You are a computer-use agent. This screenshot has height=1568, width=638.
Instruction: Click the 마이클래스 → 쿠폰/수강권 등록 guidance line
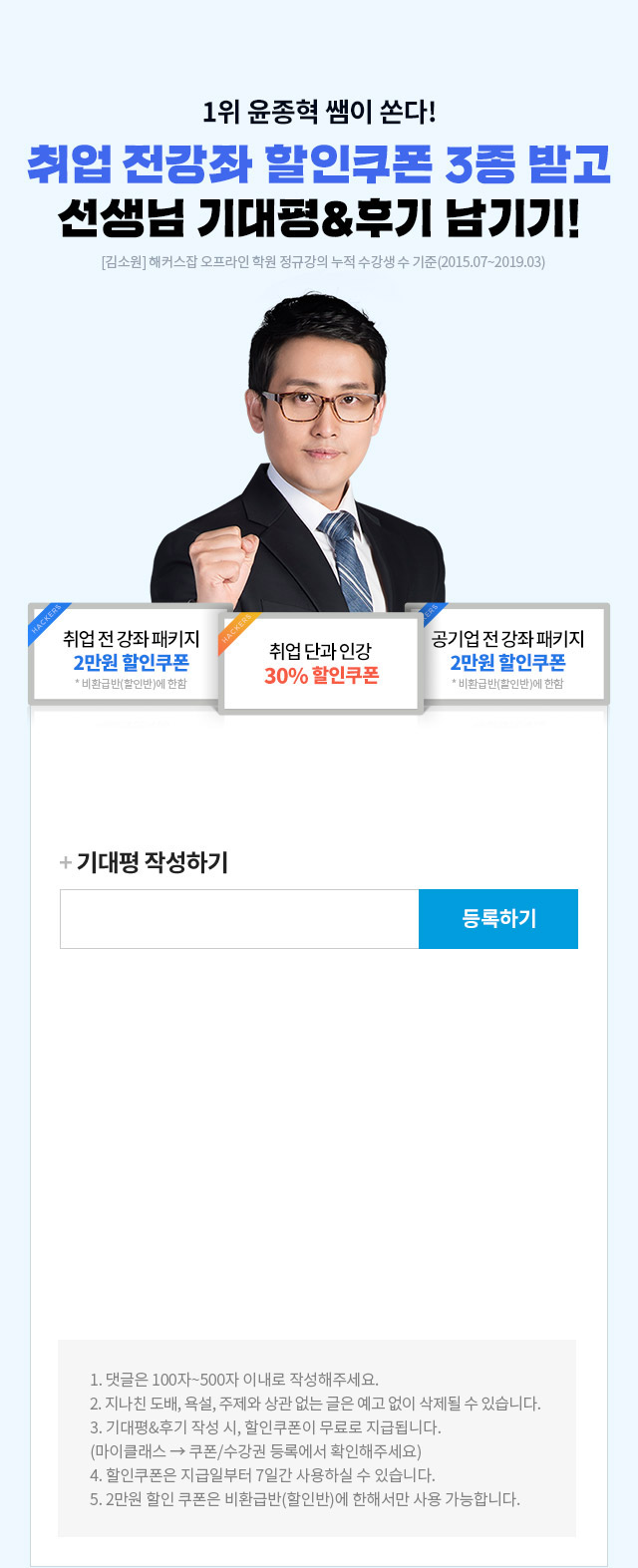pos(255,1451)
